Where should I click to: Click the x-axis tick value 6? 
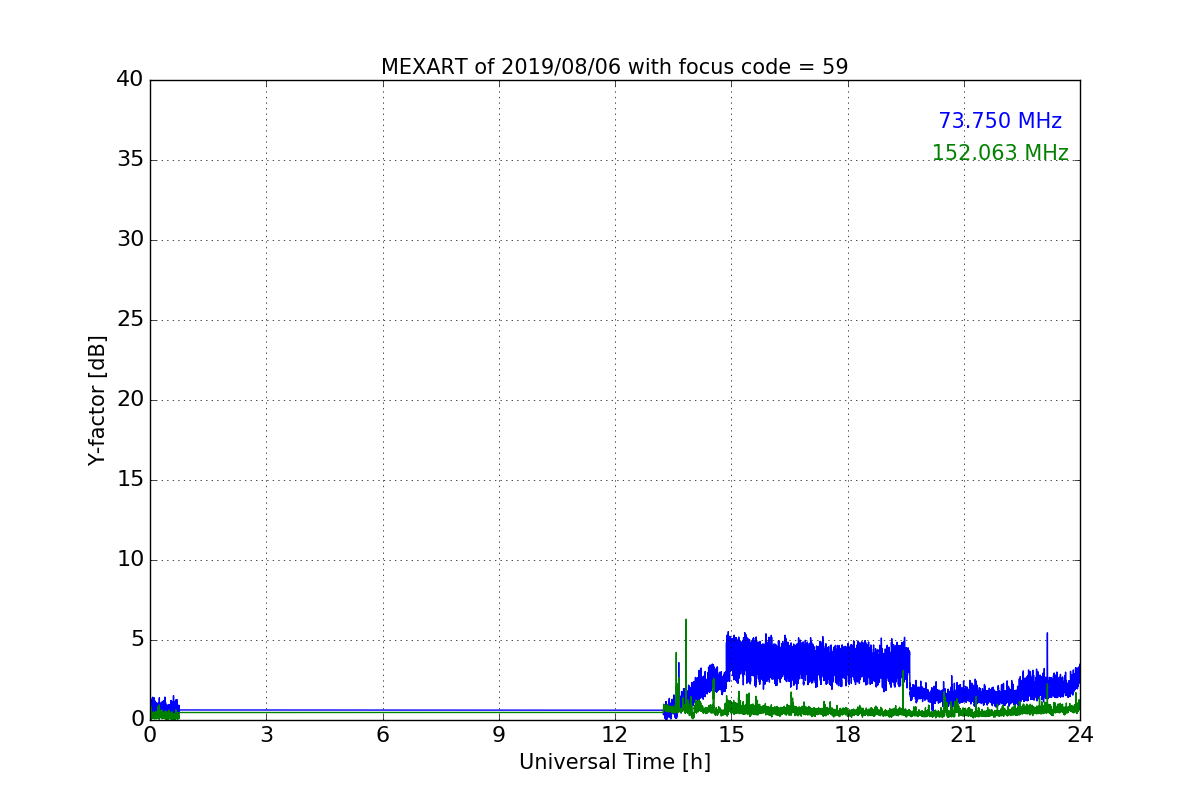point(382,735)
